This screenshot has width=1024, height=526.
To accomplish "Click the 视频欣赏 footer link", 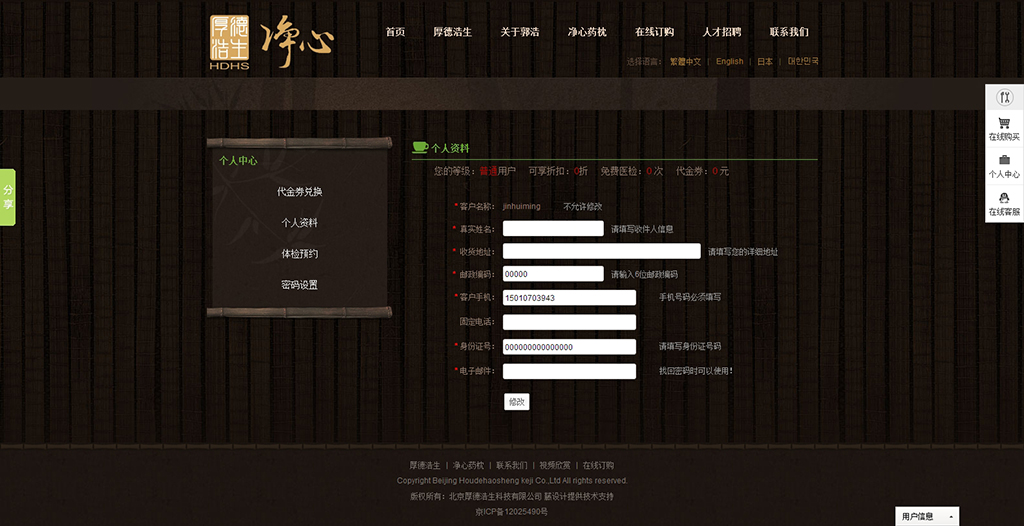I will click(x=555, y=466).
